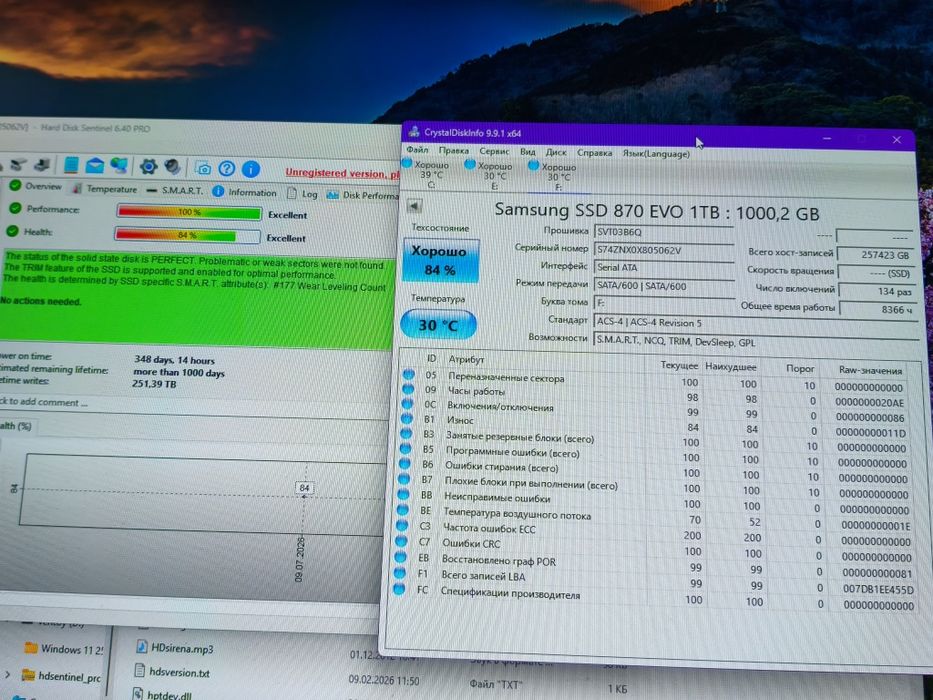933x700 pixels.
Task: Click the green check icon beside Health
Action: coord(12,231)
